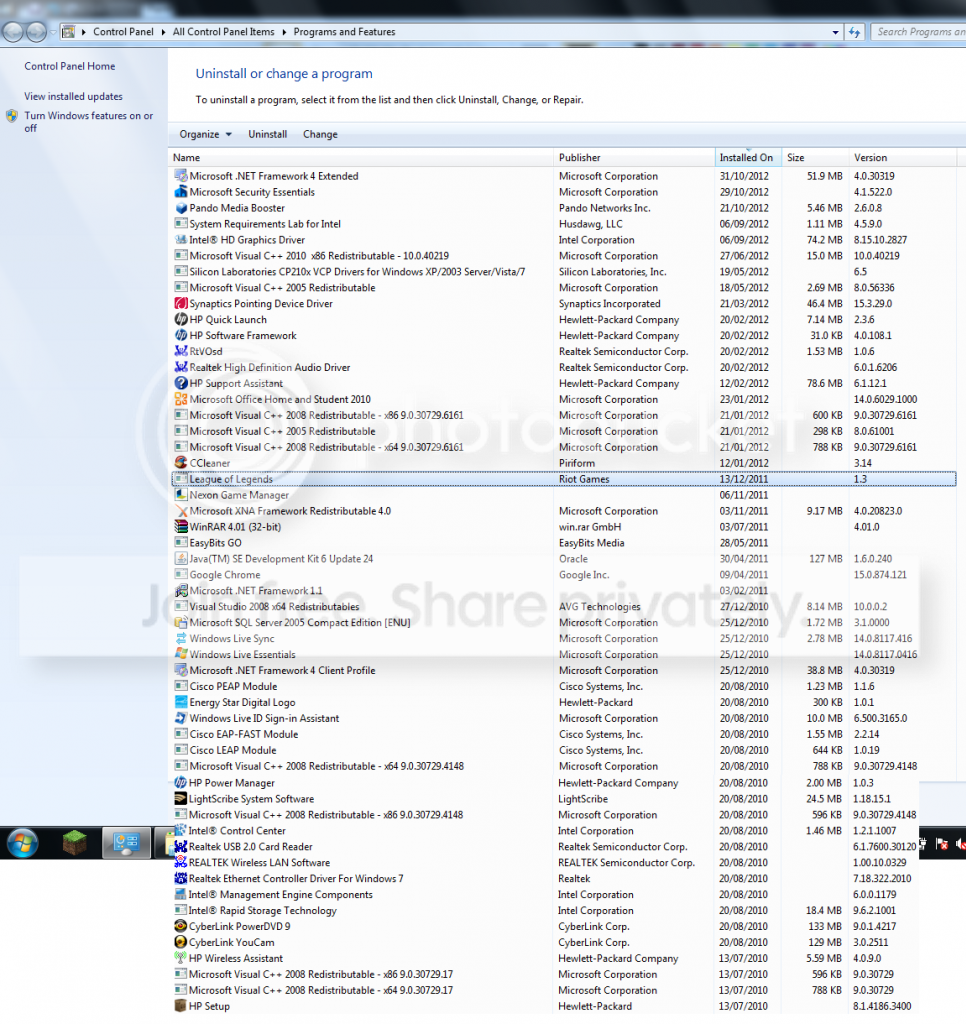Open View installed updates link
This screenshot has width=966, height=1024.
(x=73, y=96)
